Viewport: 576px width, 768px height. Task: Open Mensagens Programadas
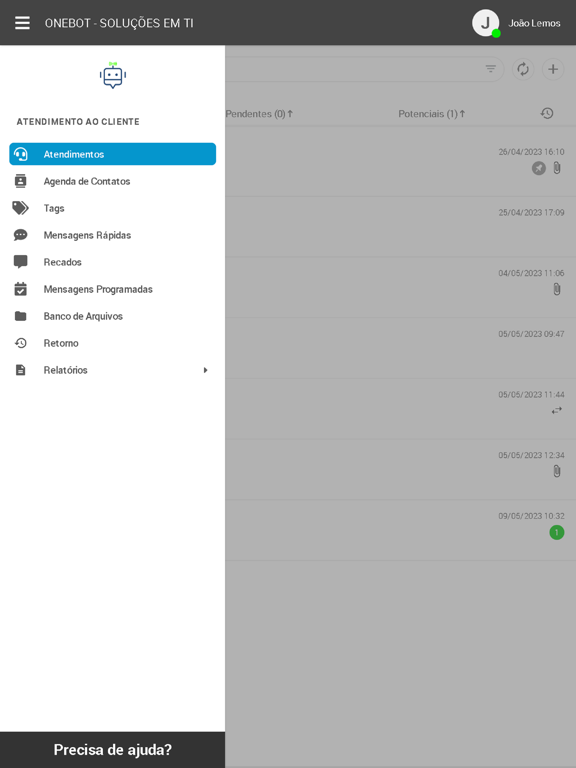(x=113, y=289)
